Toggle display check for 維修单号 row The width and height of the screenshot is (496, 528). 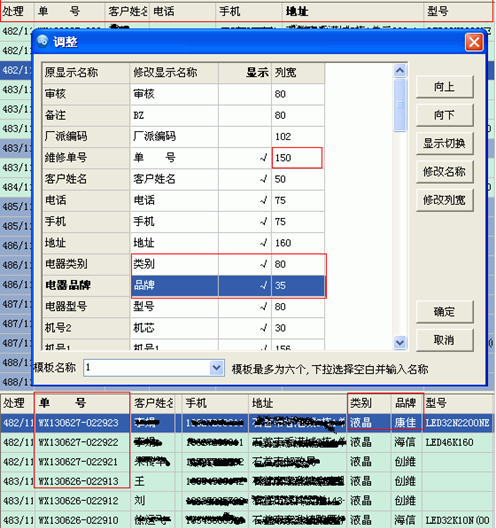click(245, 158)
